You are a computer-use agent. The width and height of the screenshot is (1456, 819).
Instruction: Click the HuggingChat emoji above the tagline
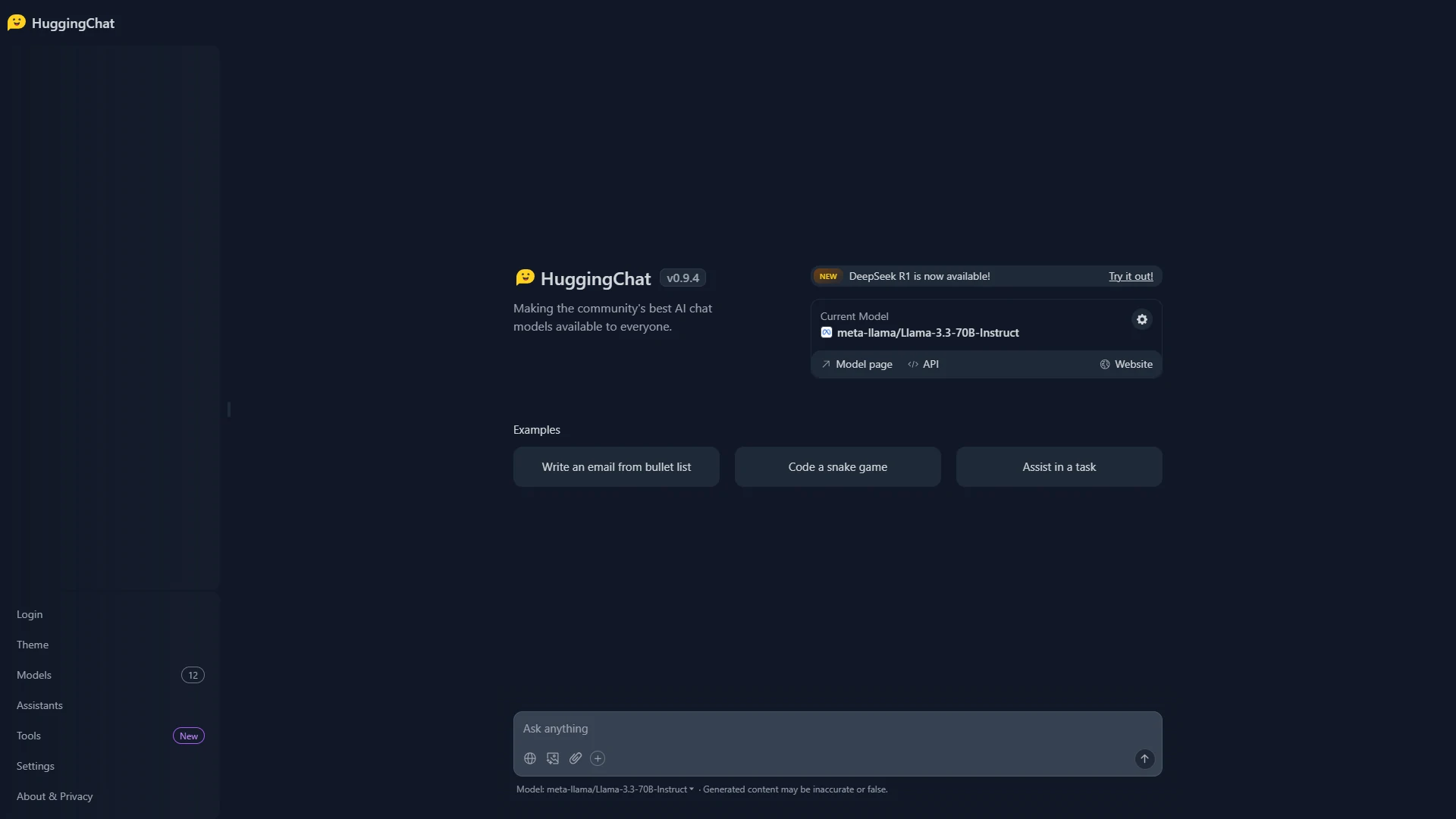click(525, 278)
